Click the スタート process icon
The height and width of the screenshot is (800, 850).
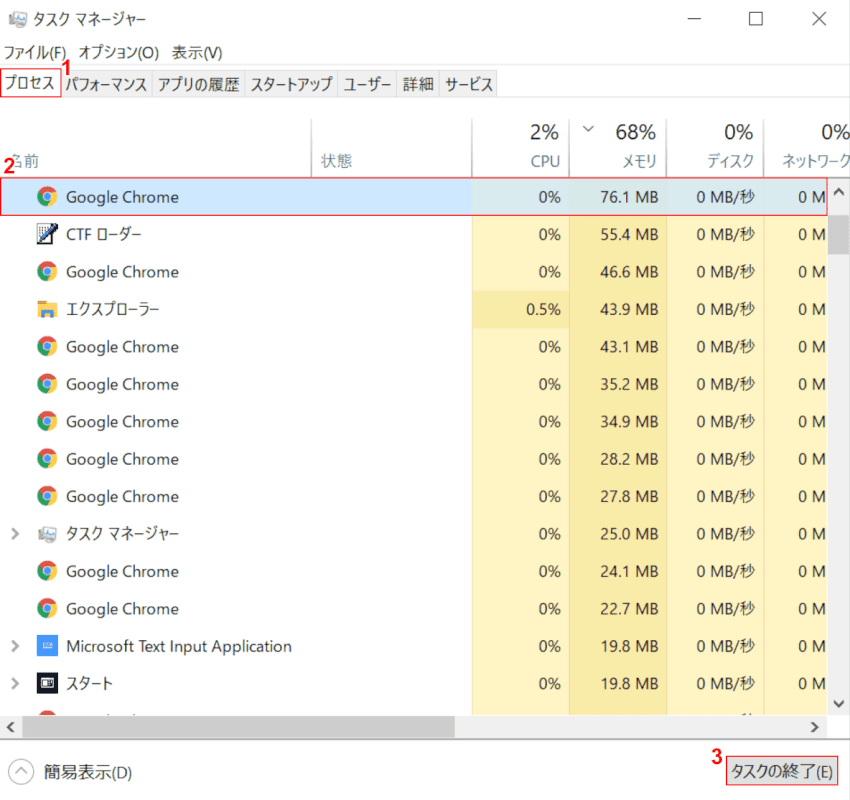[x=47, y=683]
